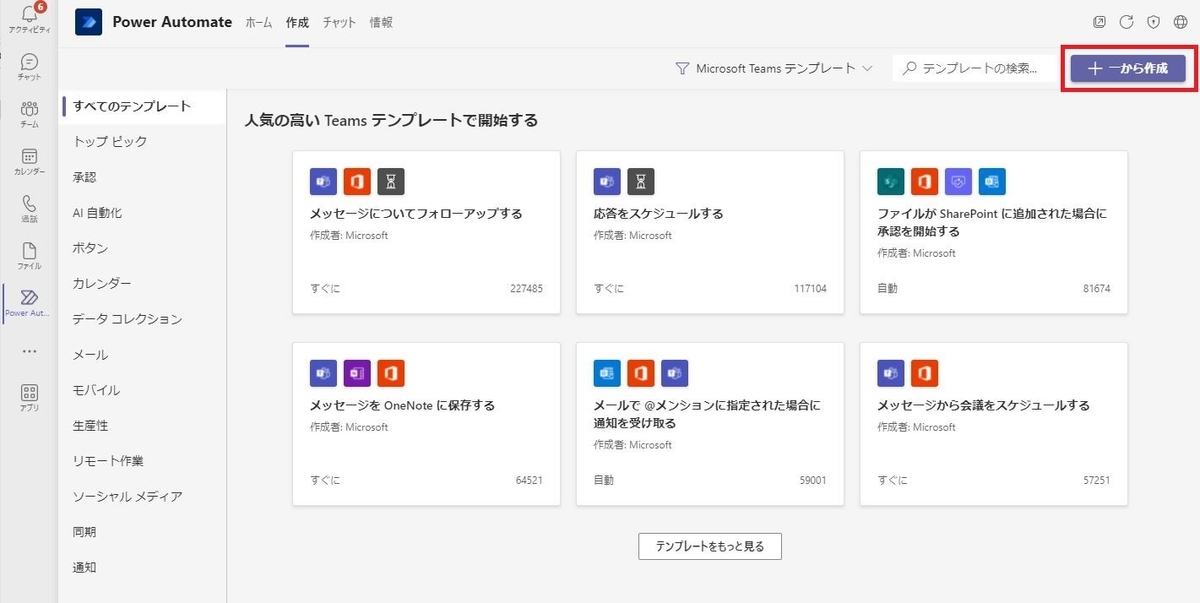Click the shield icon in header
The width and height of the screenshot is (1200, 603).
tap(1153, 22)
